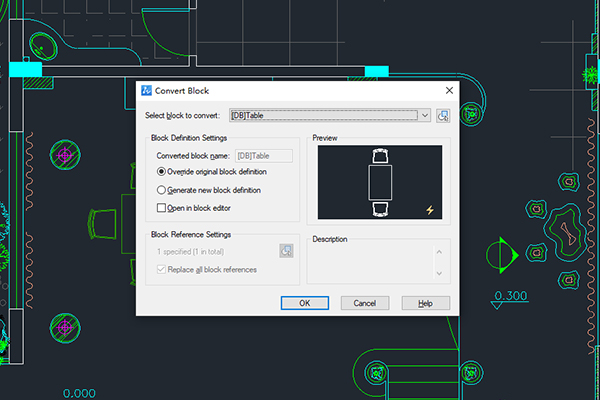Click the grayed select references icon in Block Reference Settings

tap(286, 251)
